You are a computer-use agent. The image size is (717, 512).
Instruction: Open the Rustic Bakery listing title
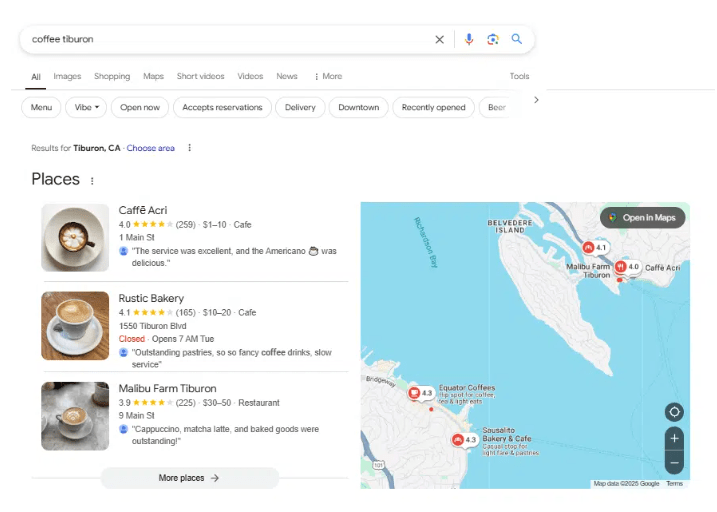click(151, 299)
